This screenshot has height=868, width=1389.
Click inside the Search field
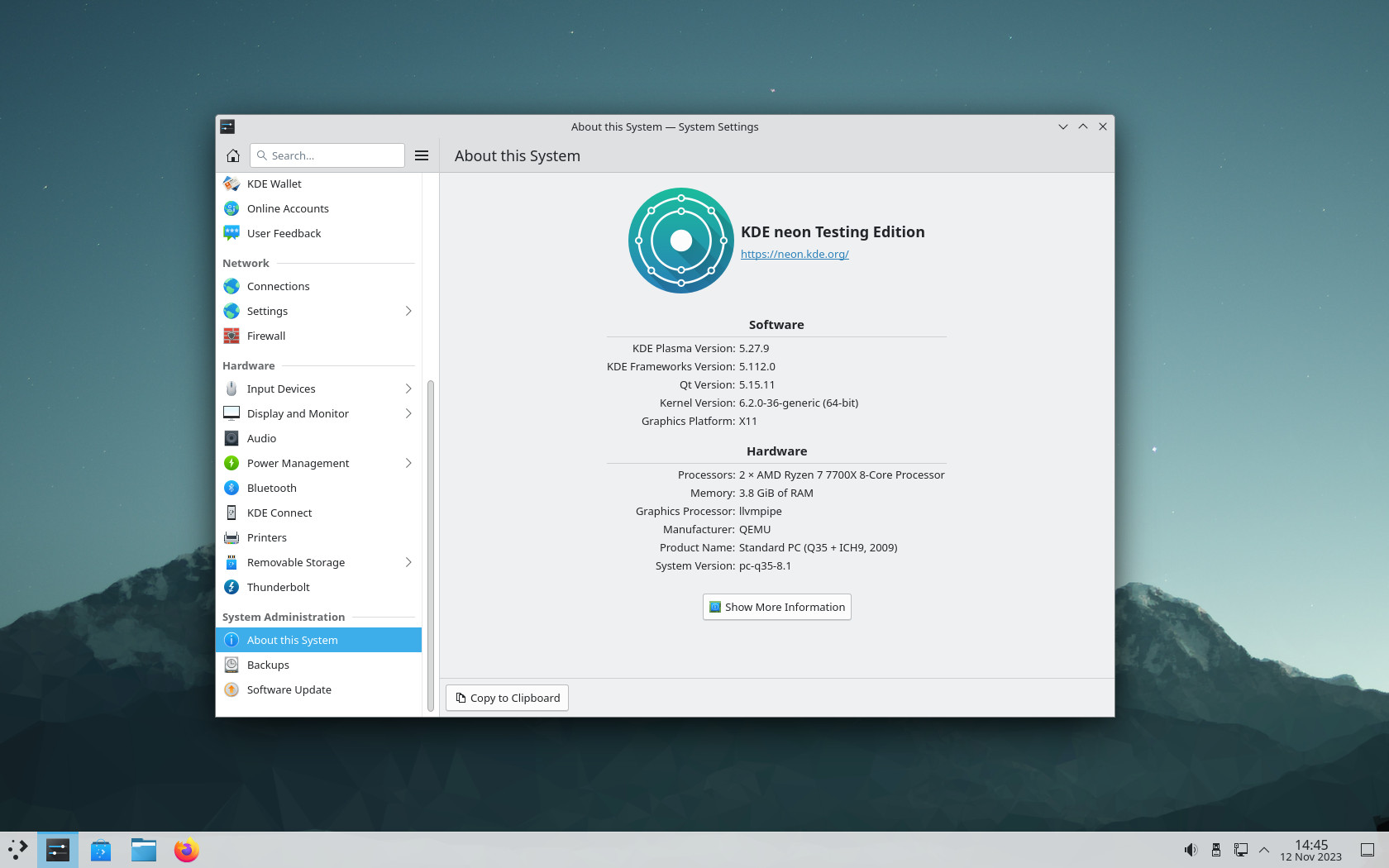point(327,155)
